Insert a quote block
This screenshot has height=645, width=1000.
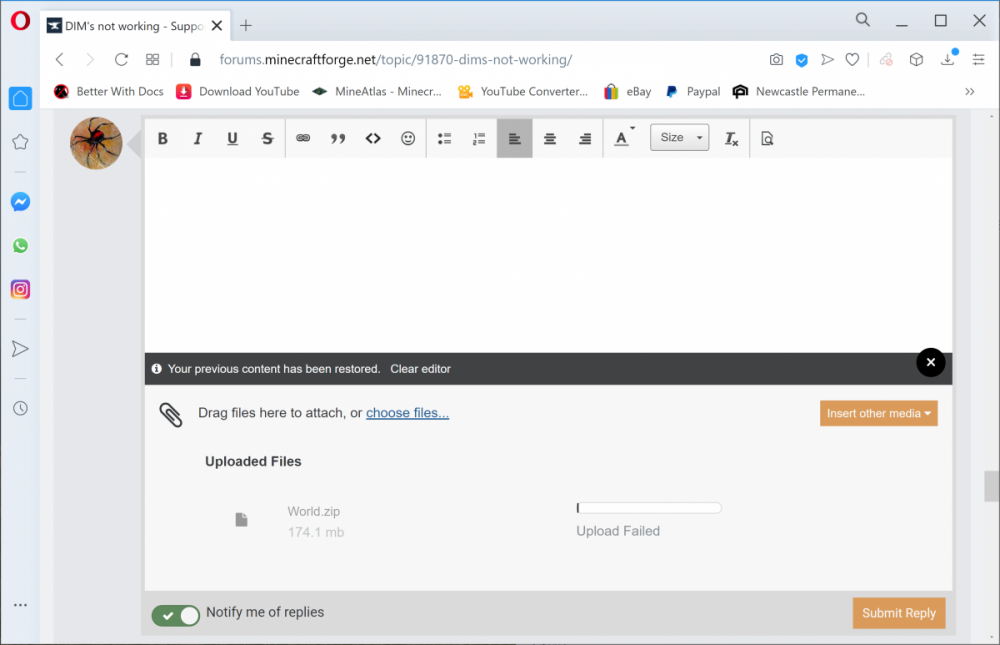(338, 138)
